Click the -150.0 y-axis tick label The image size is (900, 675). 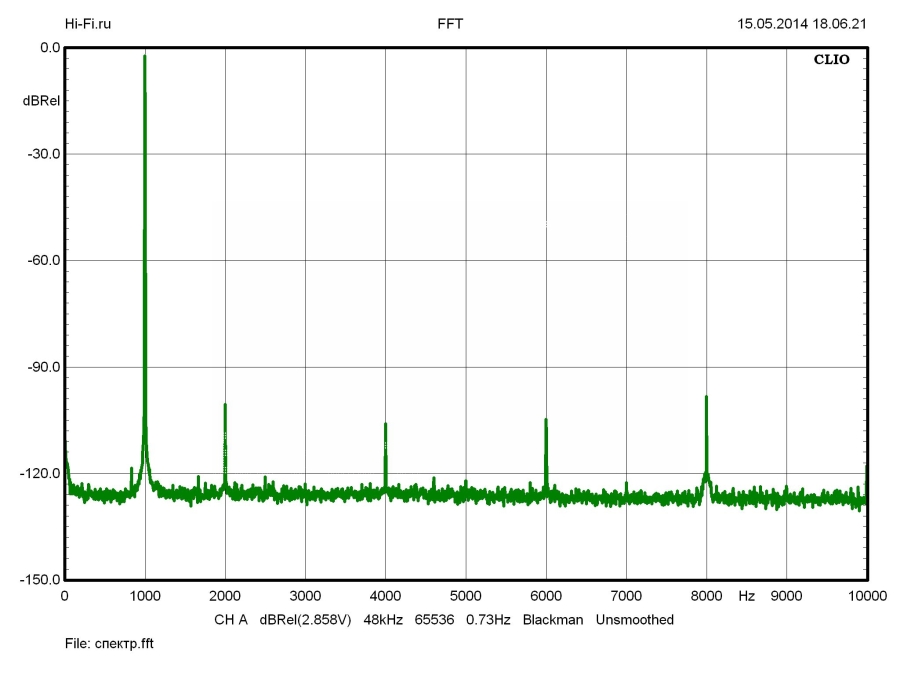(39, 580)
